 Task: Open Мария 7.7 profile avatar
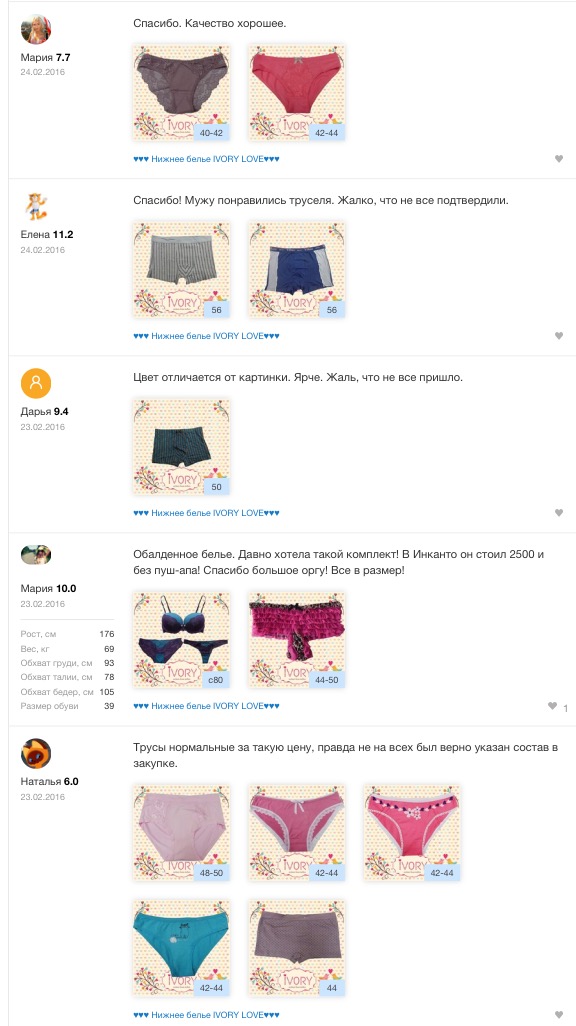(36, 29)
